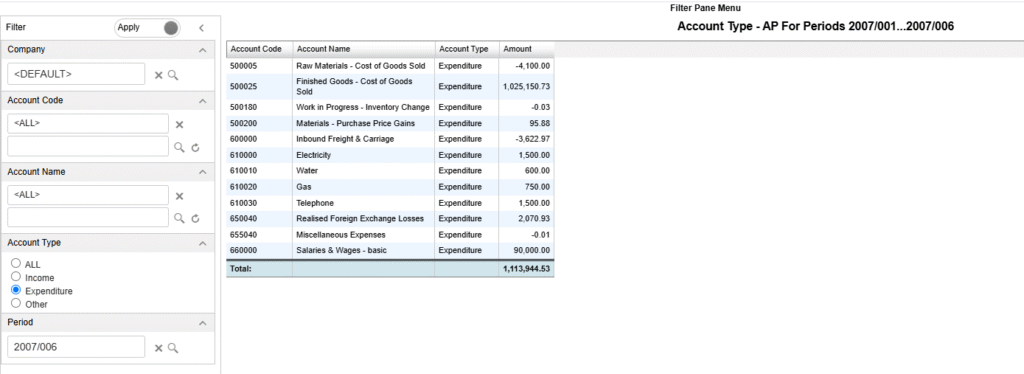1024x374 pixels.
Task: Clear the Company filter value
Action: 158,75
